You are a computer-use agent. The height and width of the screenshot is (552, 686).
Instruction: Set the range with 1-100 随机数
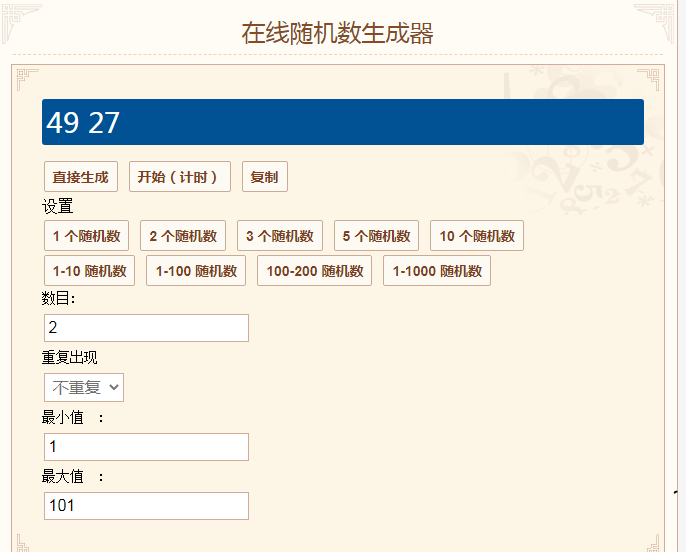point(196,271)
